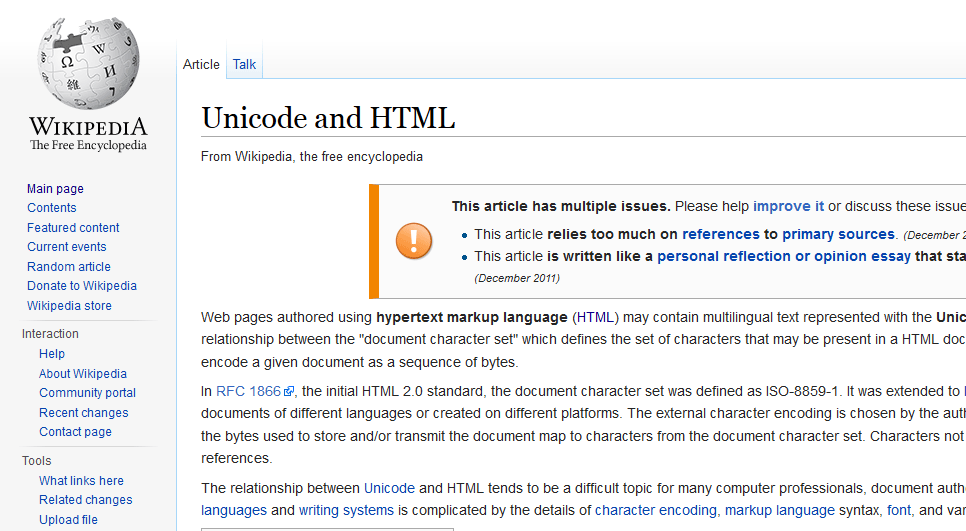View Recent changes
966x531 pixels.
tap(84, 412)
